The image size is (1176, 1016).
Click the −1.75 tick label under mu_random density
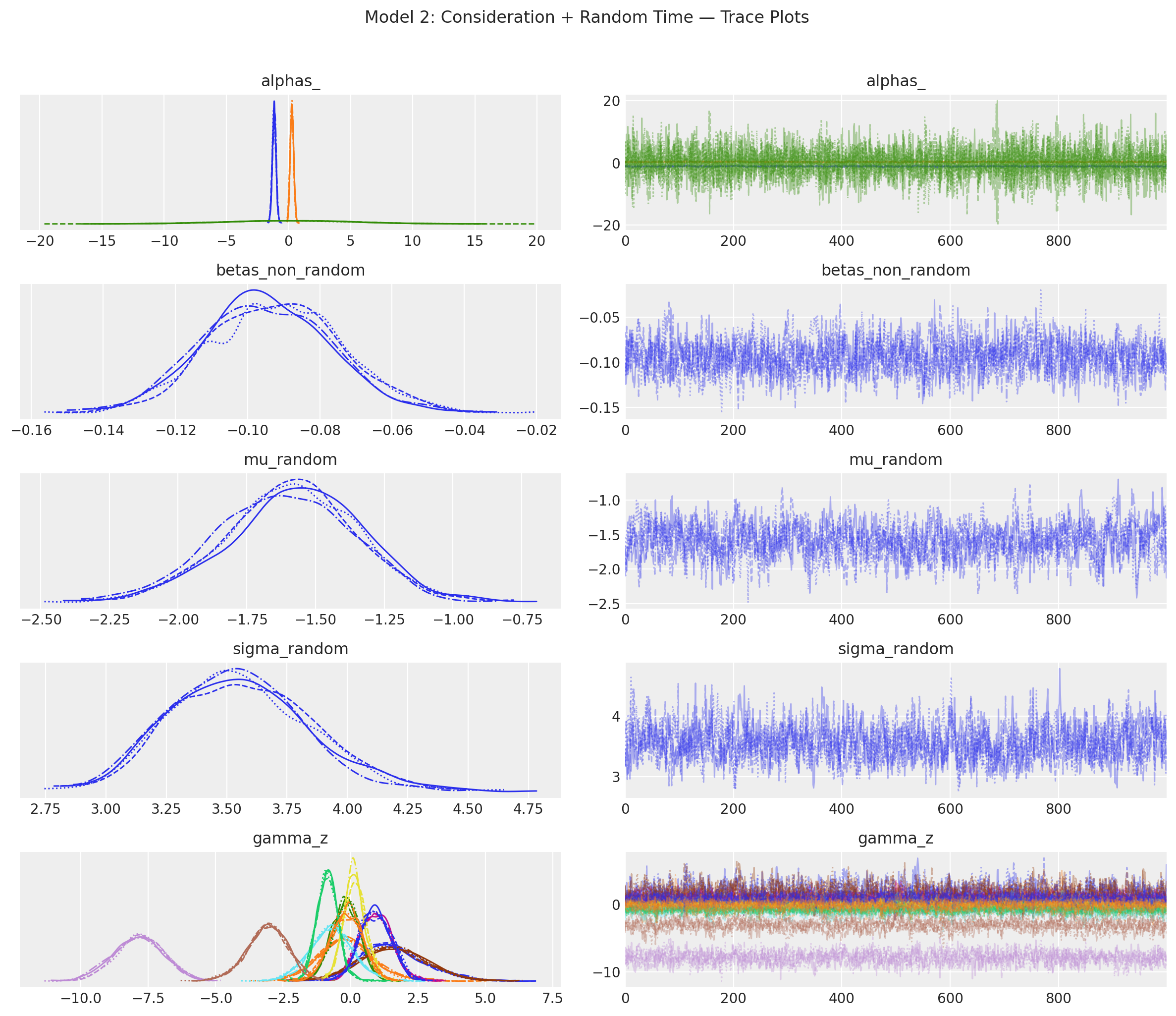pos(247,620)
